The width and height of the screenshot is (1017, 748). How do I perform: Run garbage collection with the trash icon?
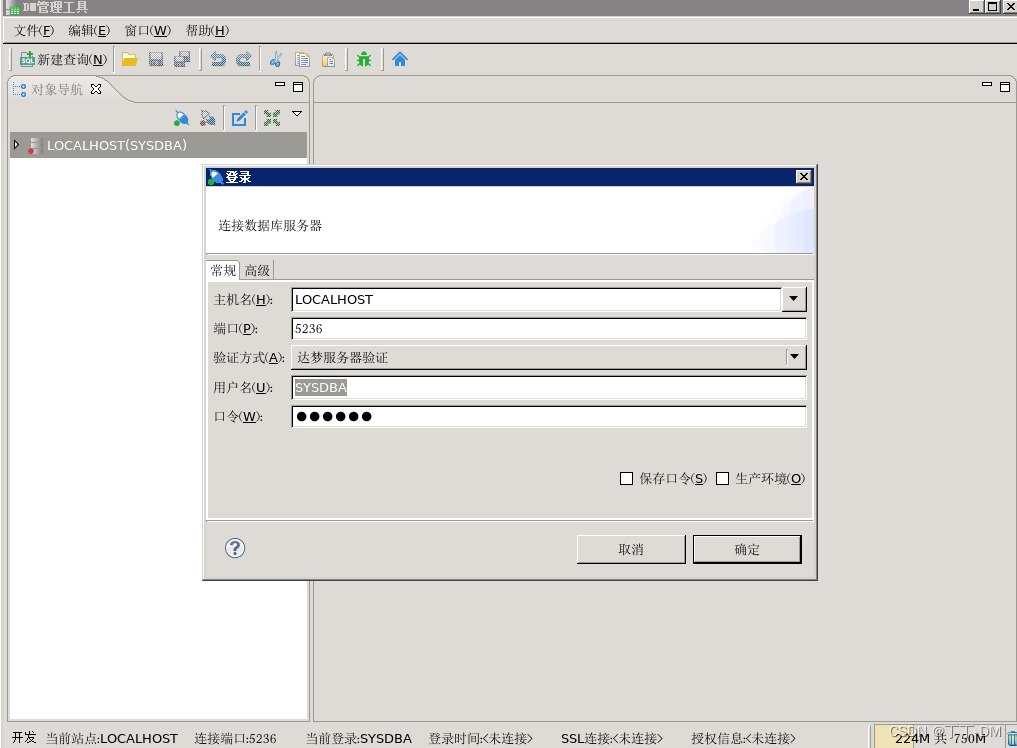[x=1011, y=739]
